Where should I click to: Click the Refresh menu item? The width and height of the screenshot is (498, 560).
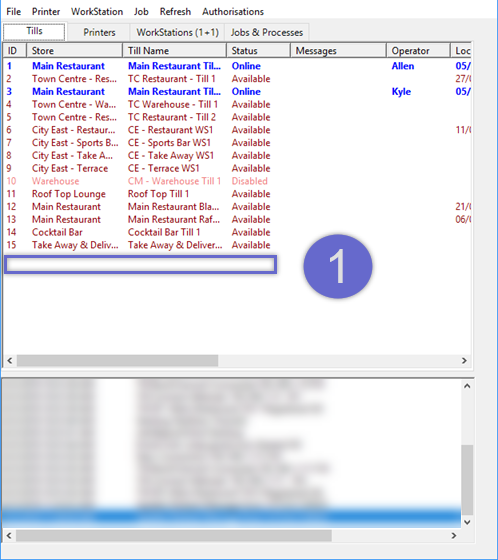click(x=175, y=11)
